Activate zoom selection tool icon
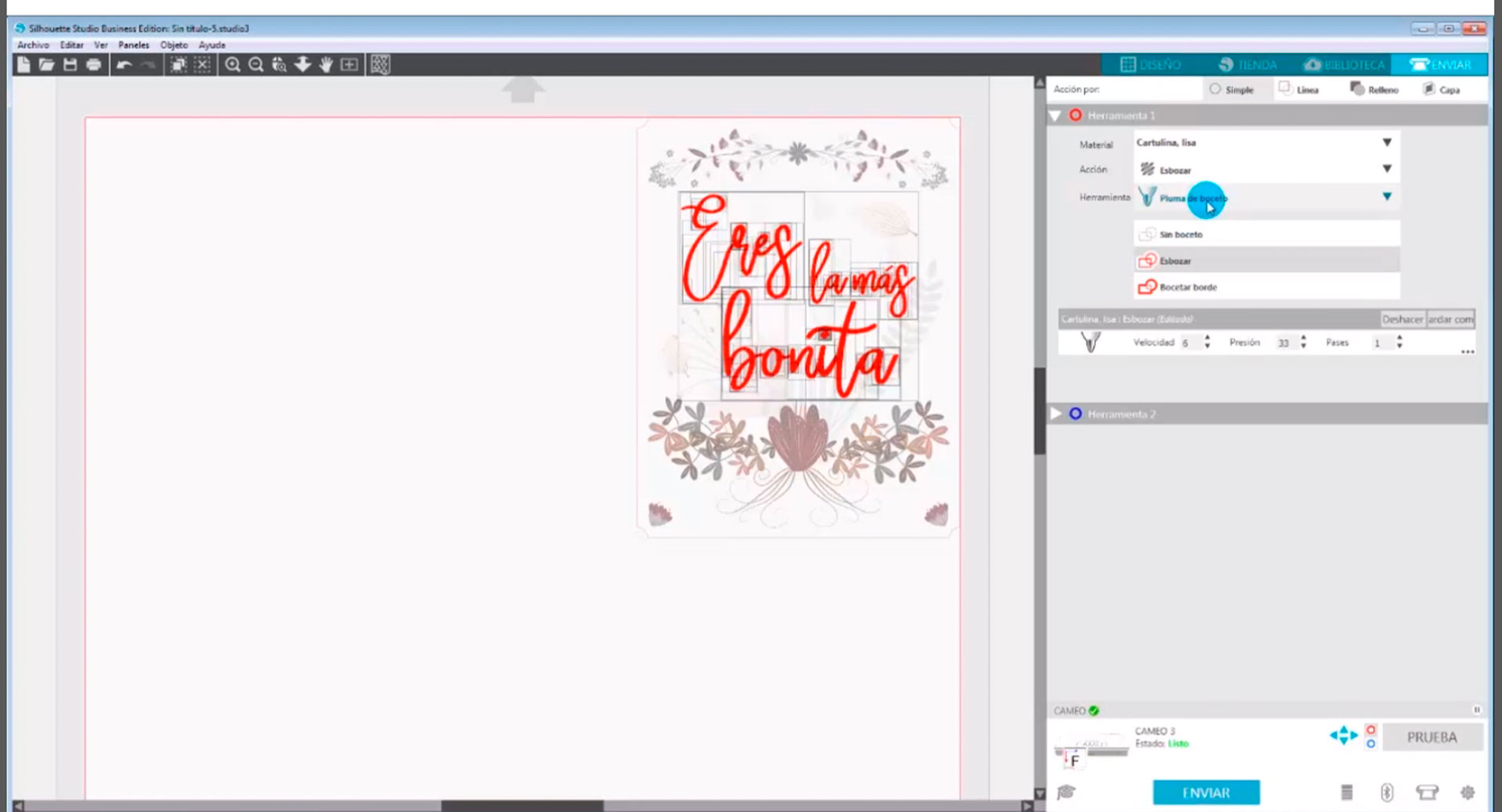 pyautogui.click(x=279, y=65)
